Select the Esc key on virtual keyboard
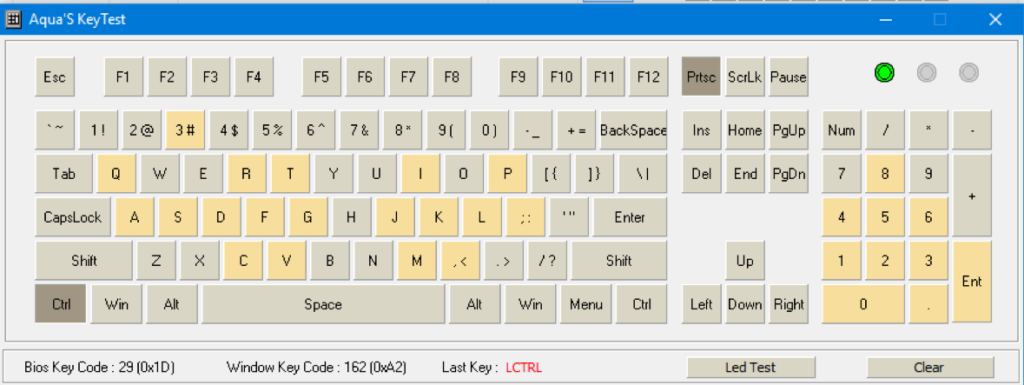The width and height of the screenshot is (1024, 385). tap(54, 76)
